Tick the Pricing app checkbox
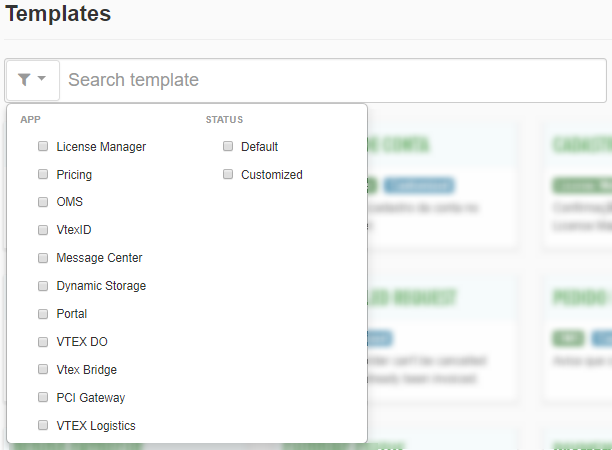This screenshot has width=612, height=450. coord(43,174)
